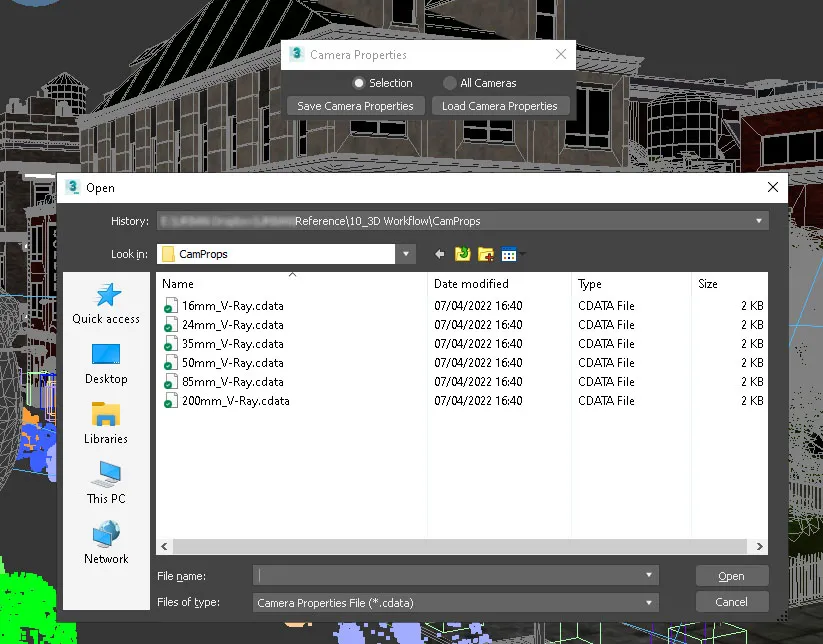Viewport: 823px width, 644px height.
Task: Click the CDATA File type of 200mm_V-Ray.cdata
Action: (606, 401)
